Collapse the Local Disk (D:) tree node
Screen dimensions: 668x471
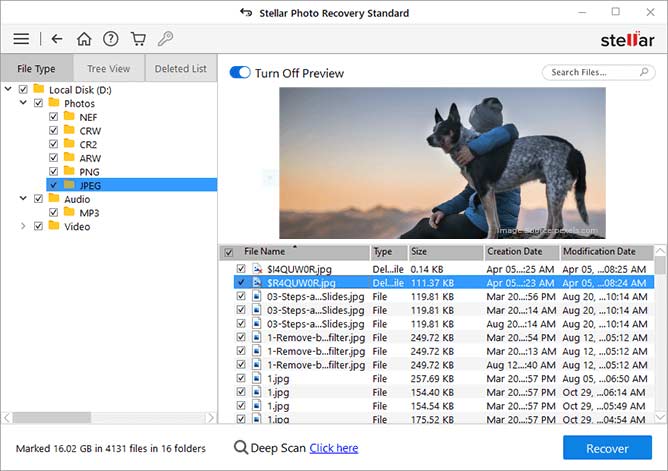[8, 89]
